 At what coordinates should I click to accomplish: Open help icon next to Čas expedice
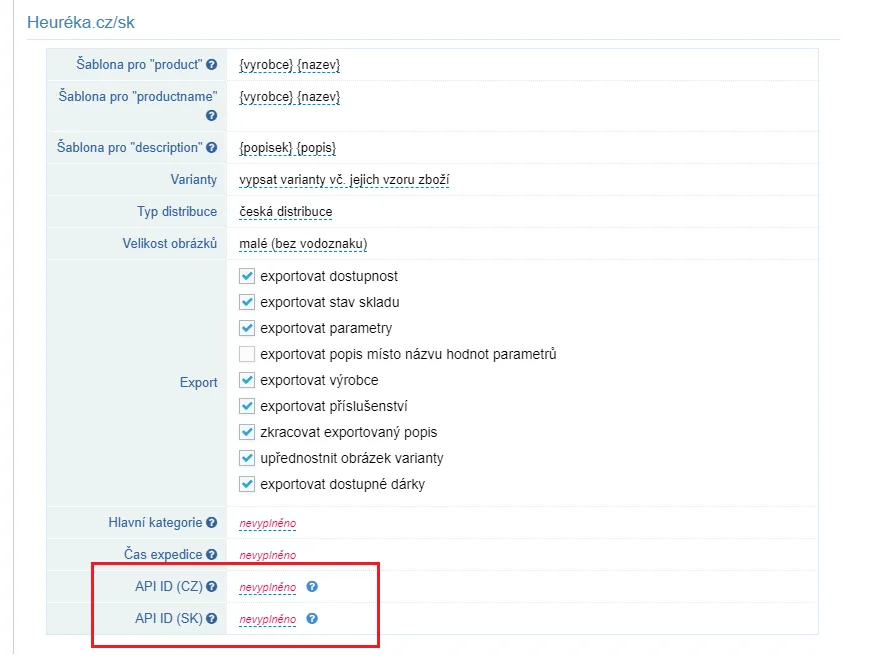point(211,554)
